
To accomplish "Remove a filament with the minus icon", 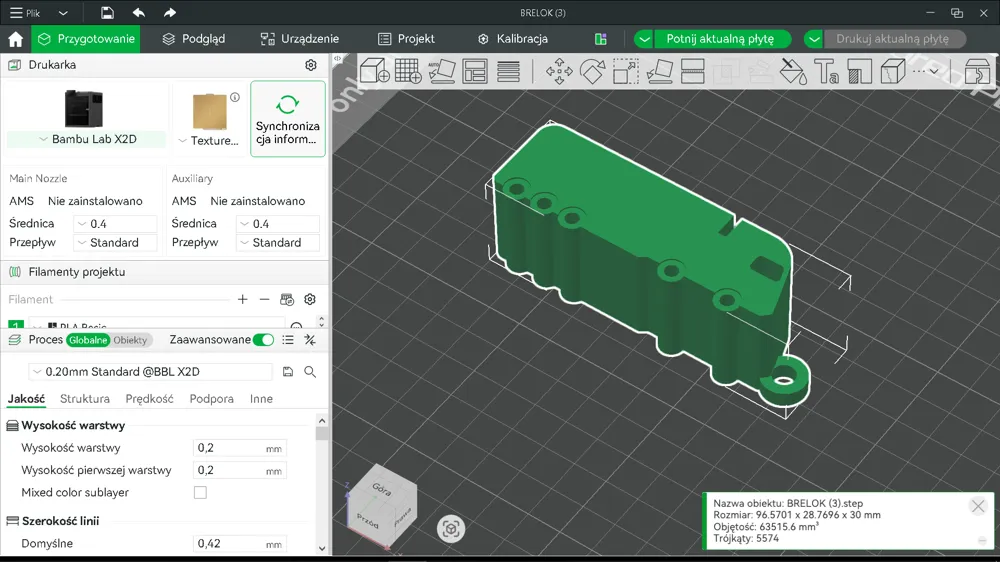I will 265,299.
